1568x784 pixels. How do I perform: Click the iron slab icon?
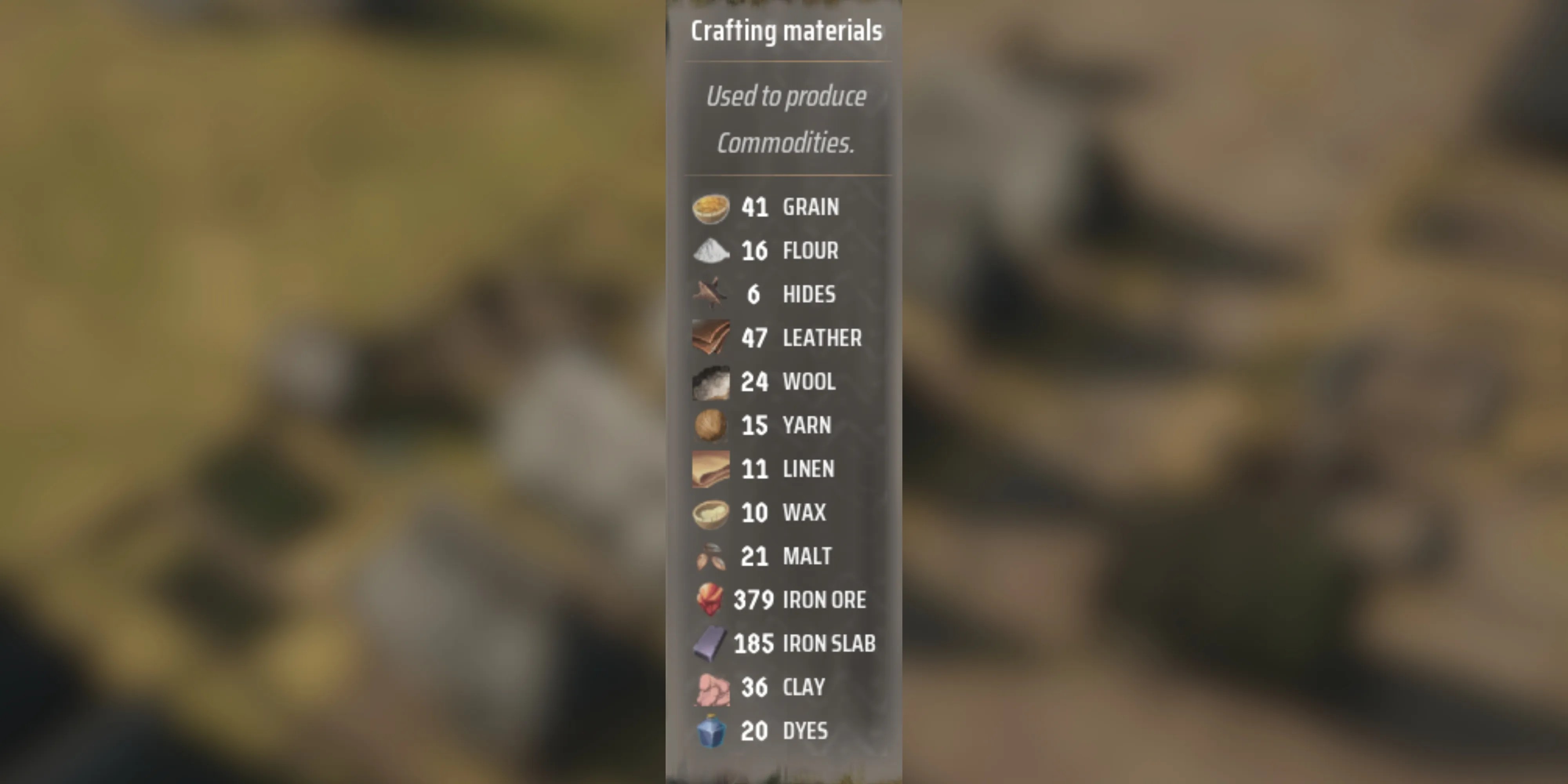[710, 643]
